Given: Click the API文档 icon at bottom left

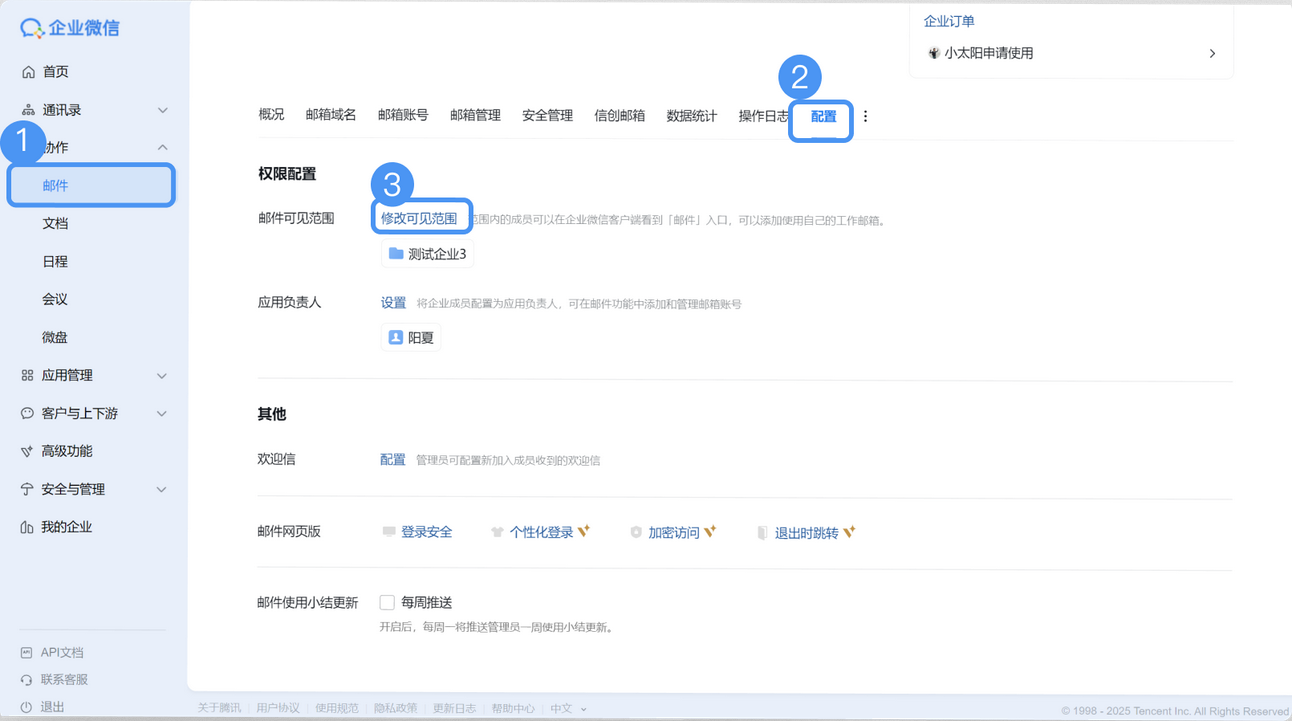Looking at the screenshot, I should (28, 652).
